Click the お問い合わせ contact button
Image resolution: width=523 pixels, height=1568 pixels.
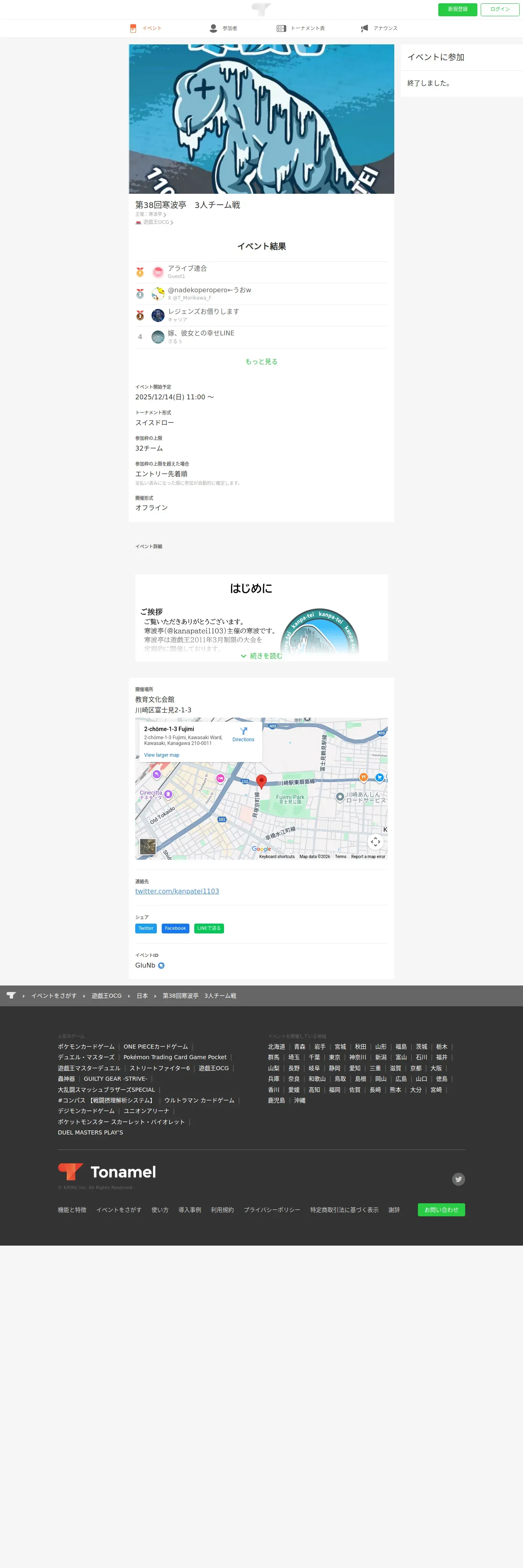(x=442, y=1209)
